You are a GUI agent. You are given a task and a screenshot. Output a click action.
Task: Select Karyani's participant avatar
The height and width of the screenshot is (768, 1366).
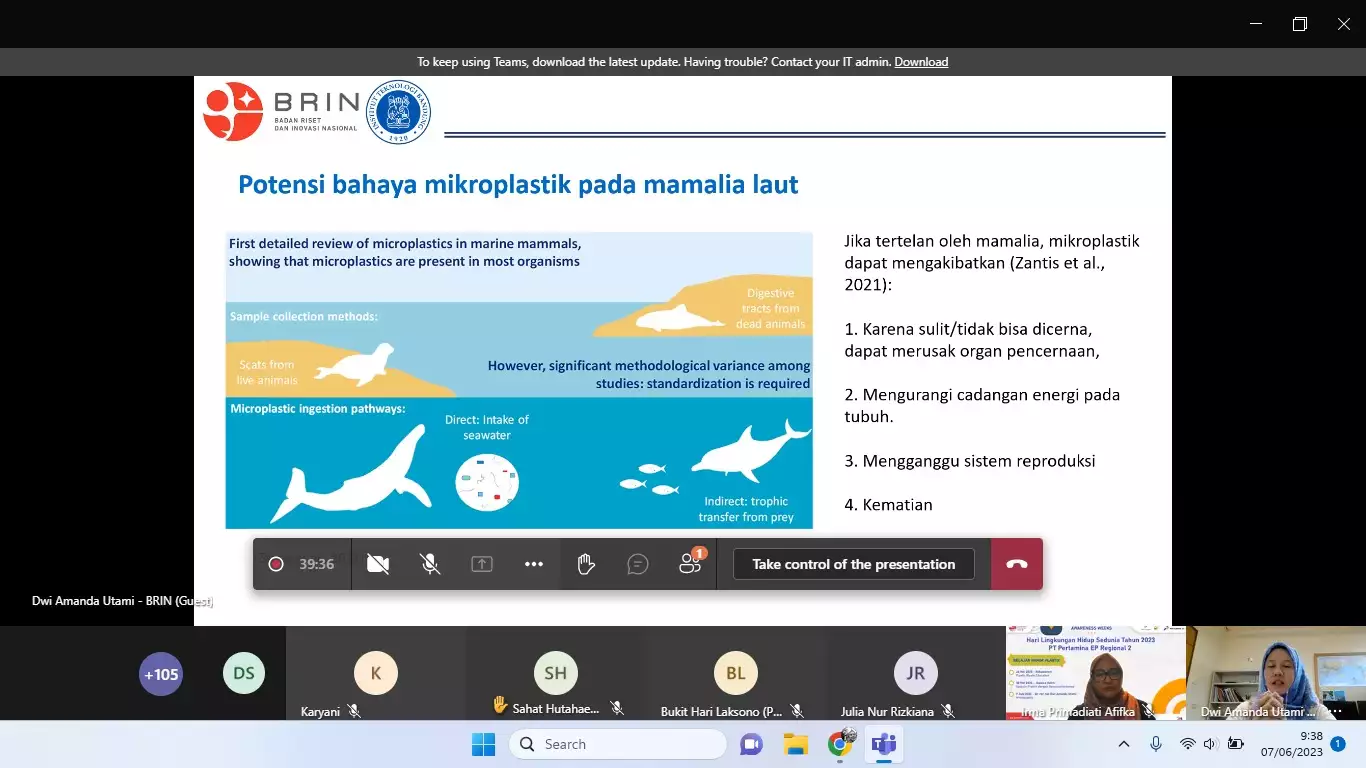[376, 674]
